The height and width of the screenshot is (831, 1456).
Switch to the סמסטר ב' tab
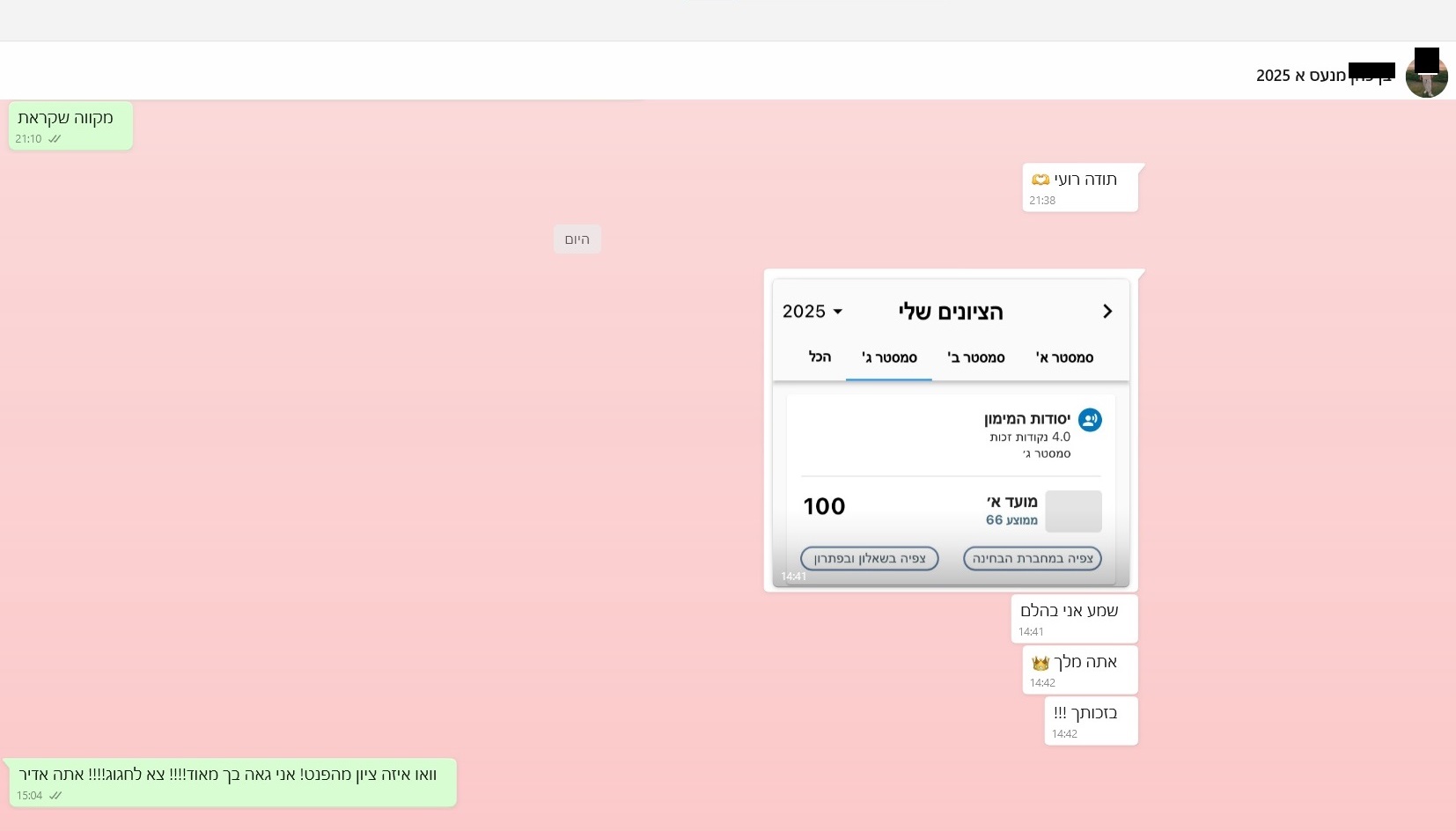[975, 357]
